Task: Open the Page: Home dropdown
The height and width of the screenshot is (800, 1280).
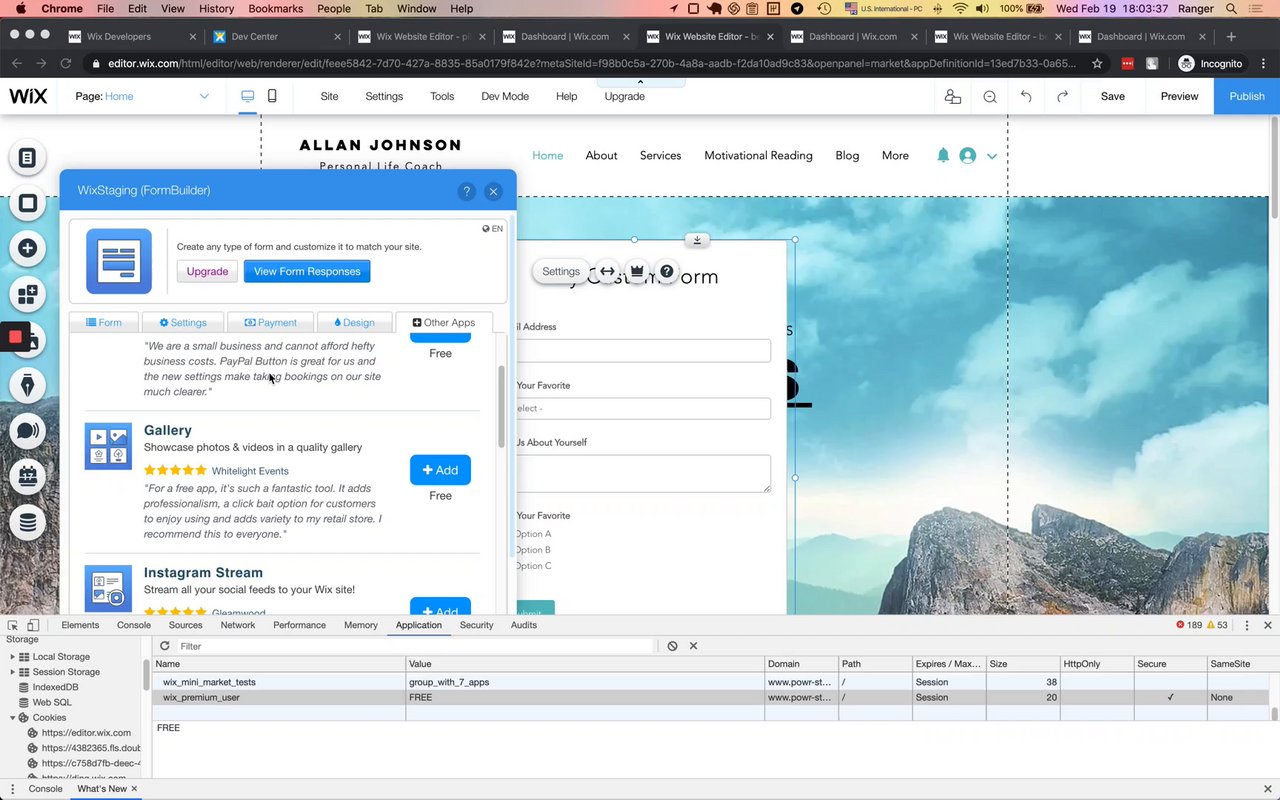Action: point(142,97)
